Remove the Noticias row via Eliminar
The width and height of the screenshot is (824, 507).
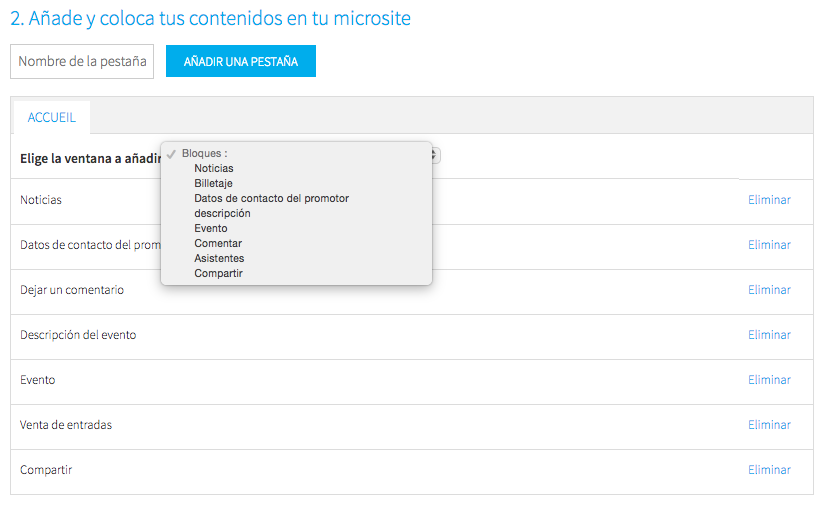(x=769, y=200)
